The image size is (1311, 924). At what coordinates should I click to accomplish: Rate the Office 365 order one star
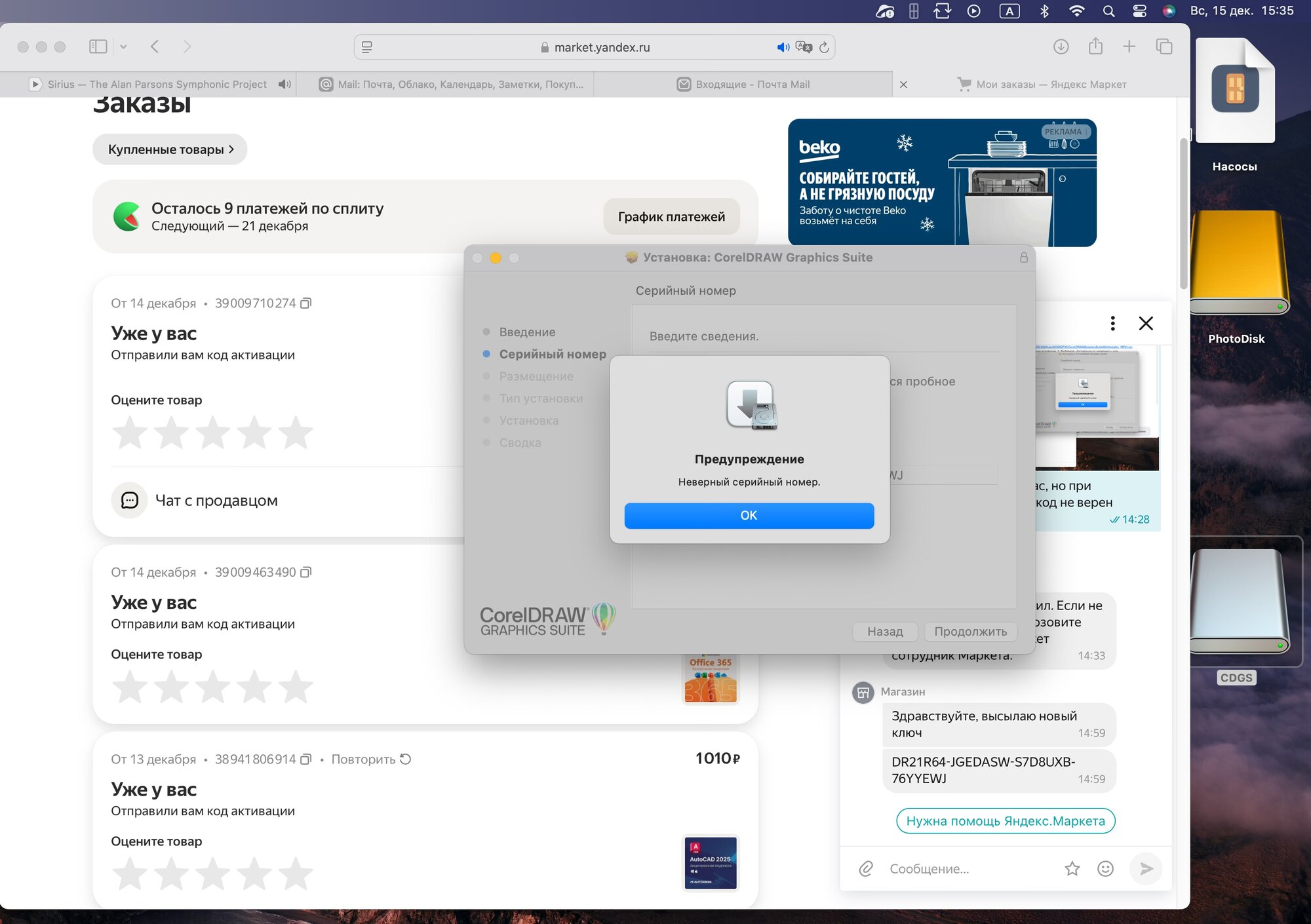pyautogui.click(x=130, y=687)
